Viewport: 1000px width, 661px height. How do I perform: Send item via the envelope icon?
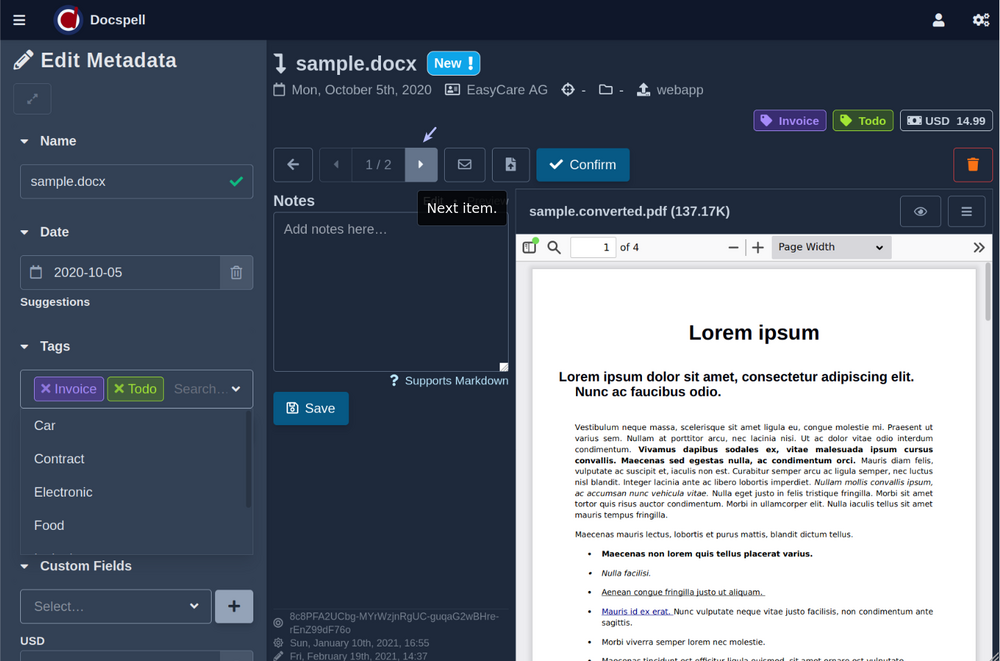(464, 165)
